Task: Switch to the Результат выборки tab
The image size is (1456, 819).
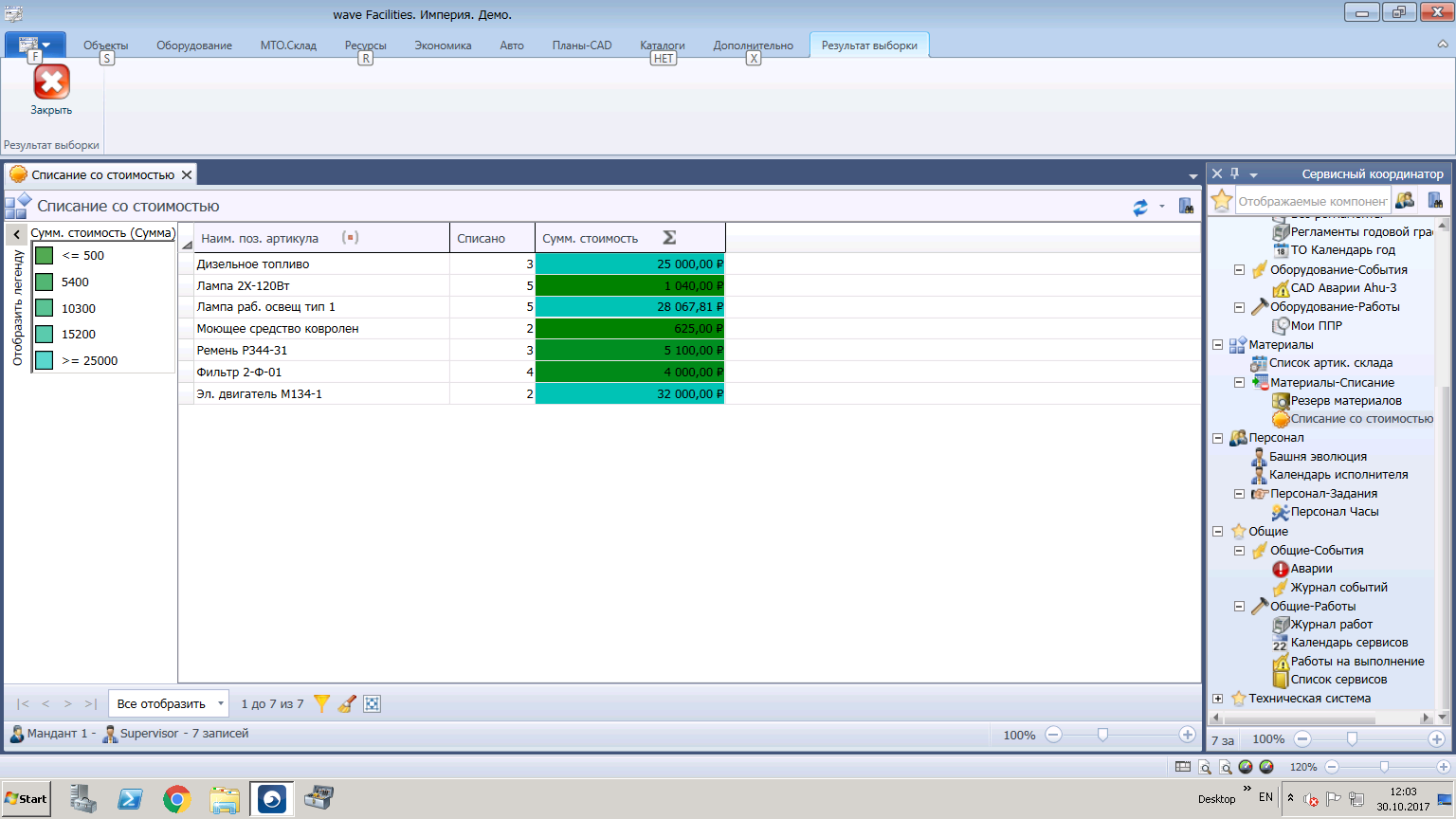Action: coord(869,45)
